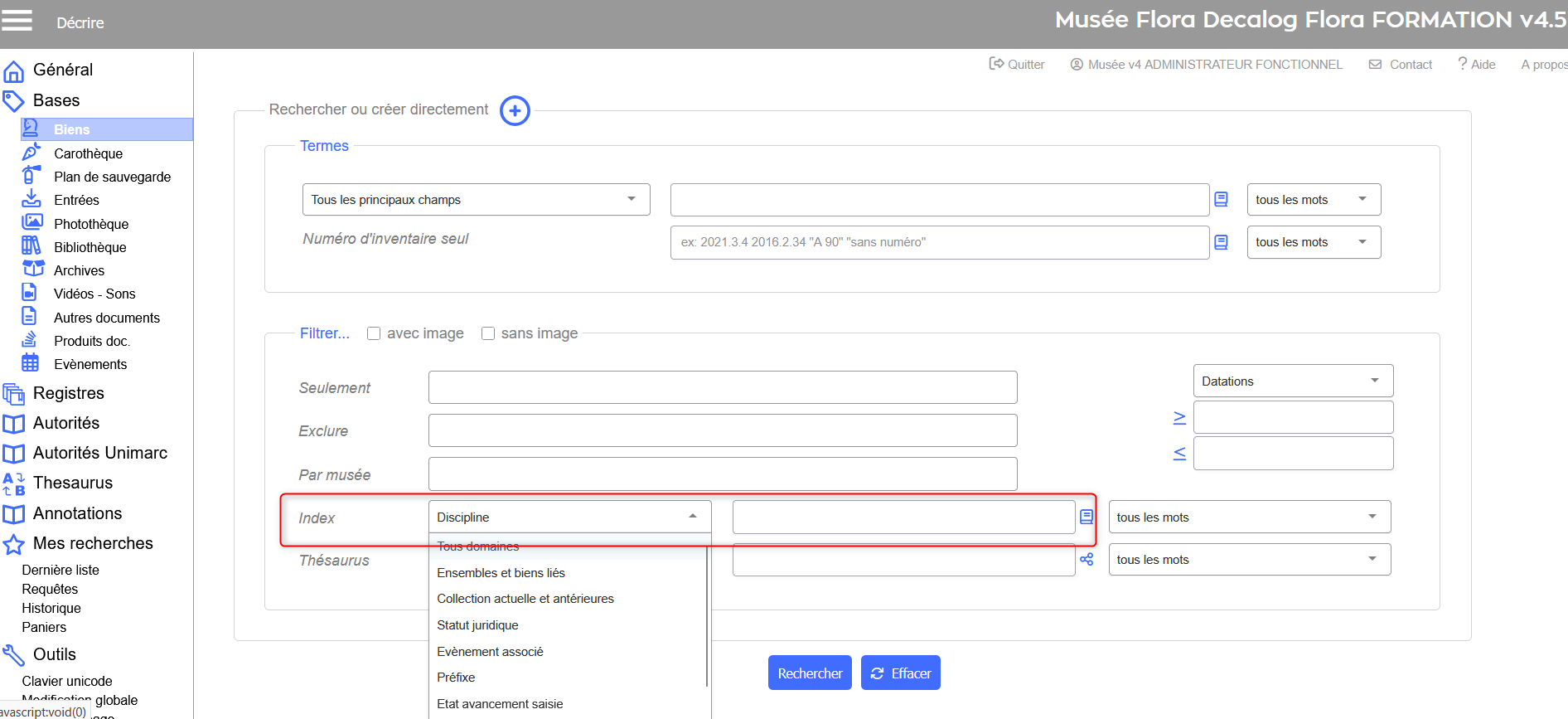Click the Quitter link
The width and height of the screenshot is (1568, 719).
1017,65
